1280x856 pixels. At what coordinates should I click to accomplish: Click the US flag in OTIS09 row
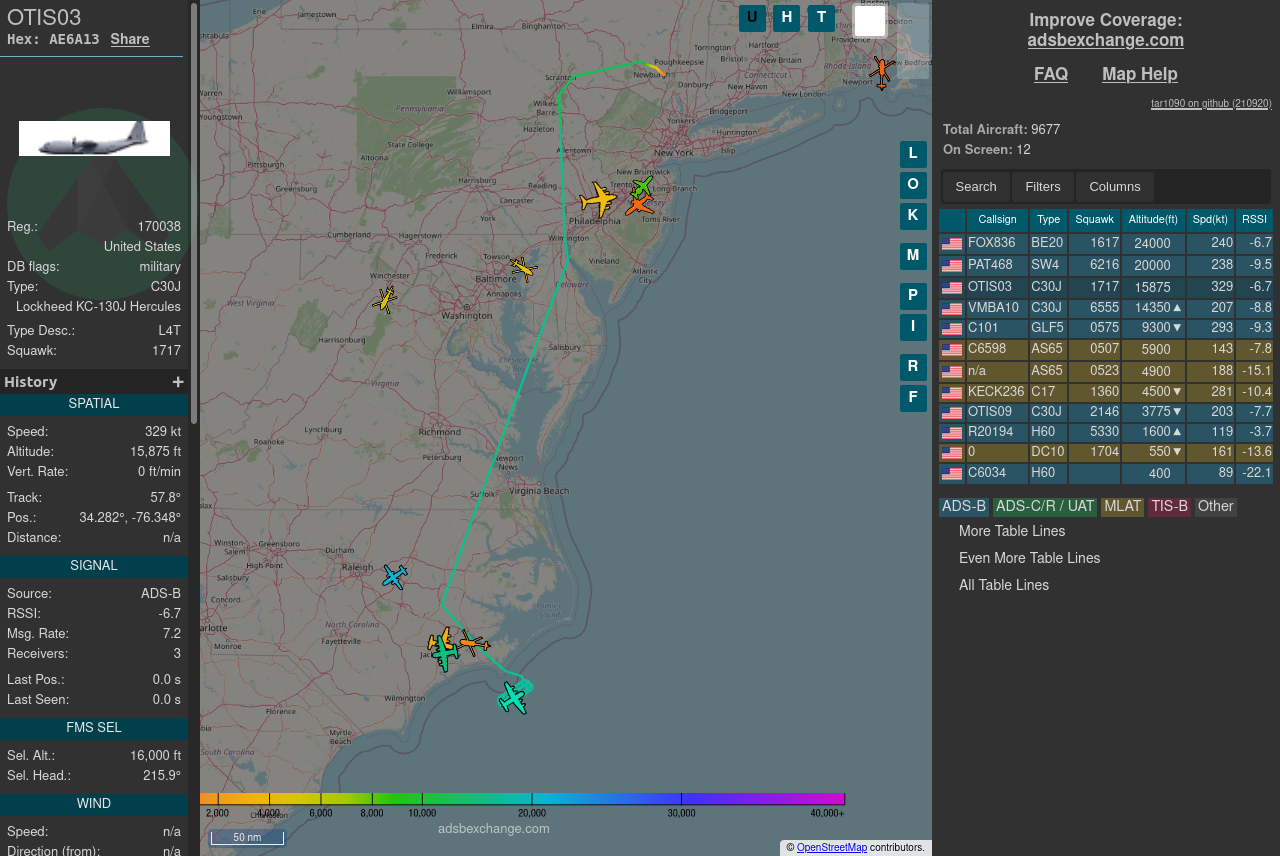(x=952, y=413)
